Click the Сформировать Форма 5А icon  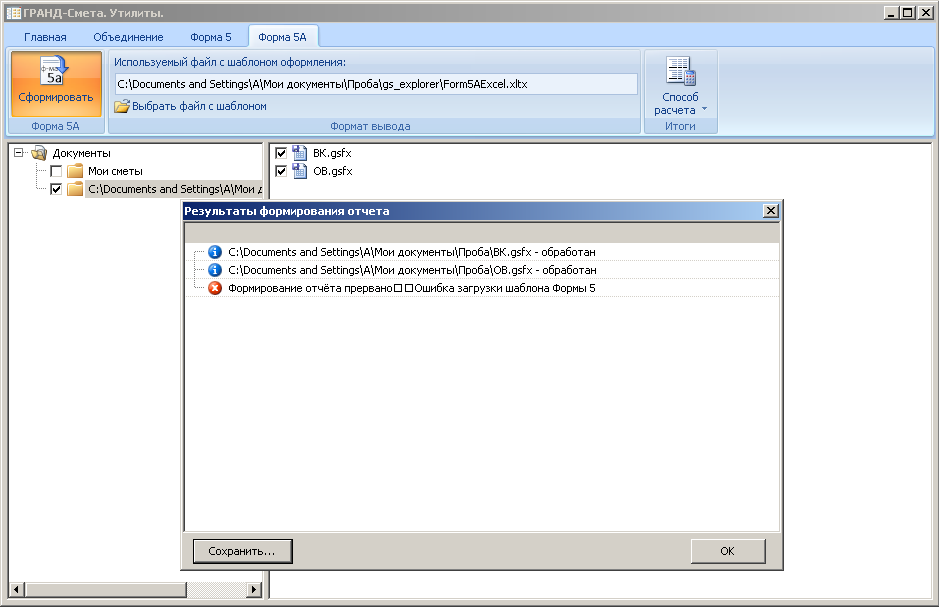coord(54,70)
